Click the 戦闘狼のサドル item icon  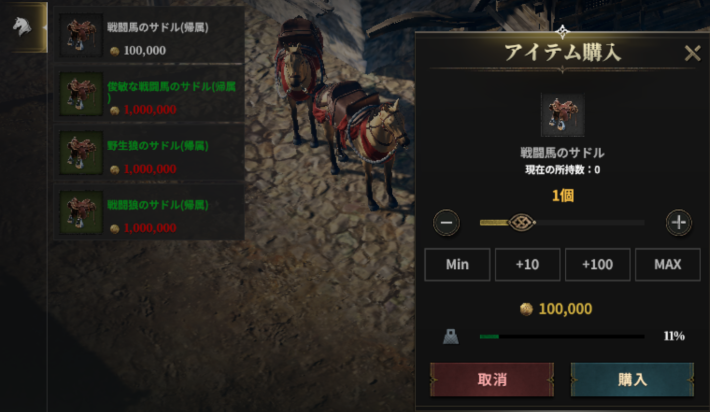click(81, 213)
